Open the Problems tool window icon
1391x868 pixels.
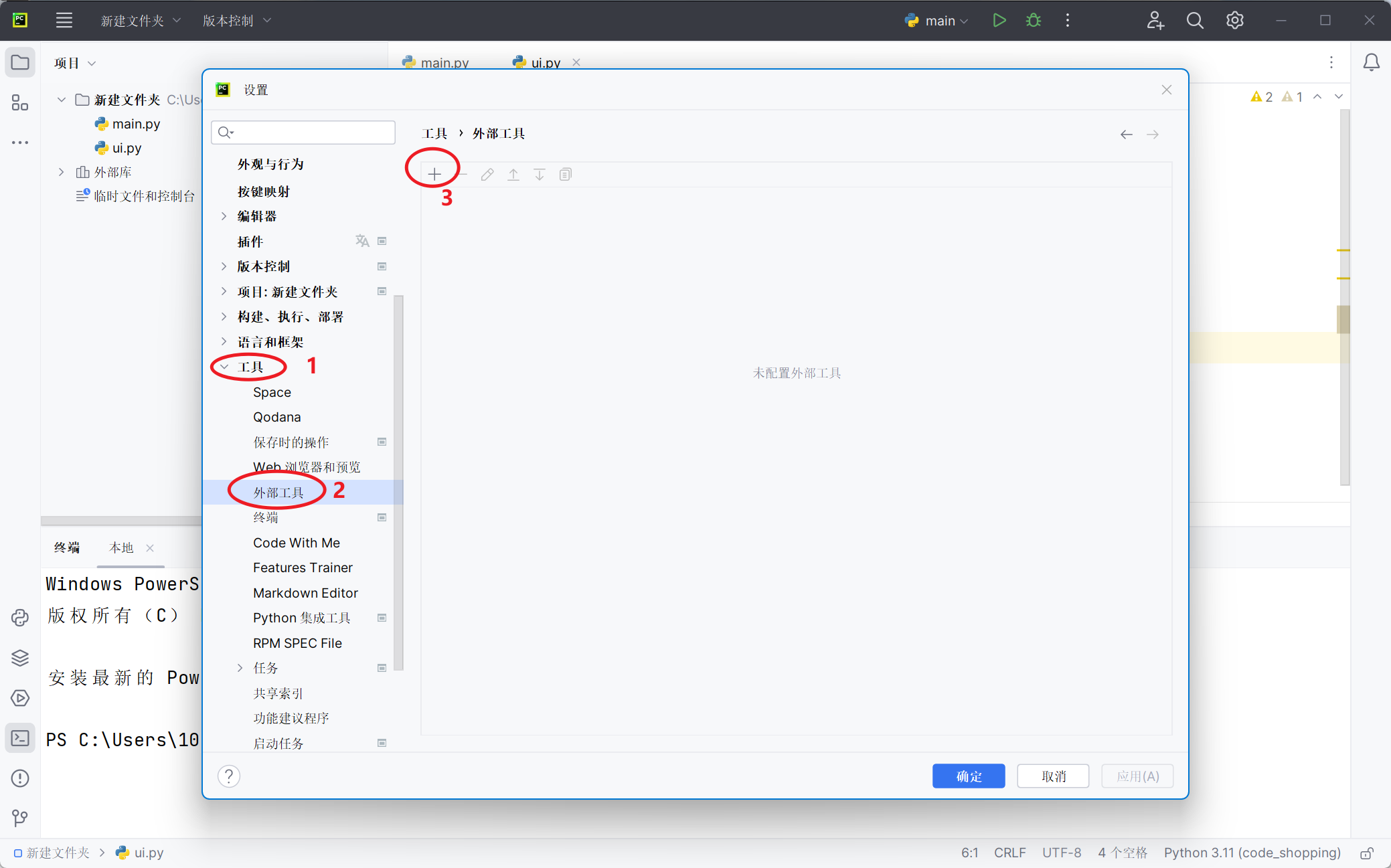pyautogui.click(x=20, y=778)
